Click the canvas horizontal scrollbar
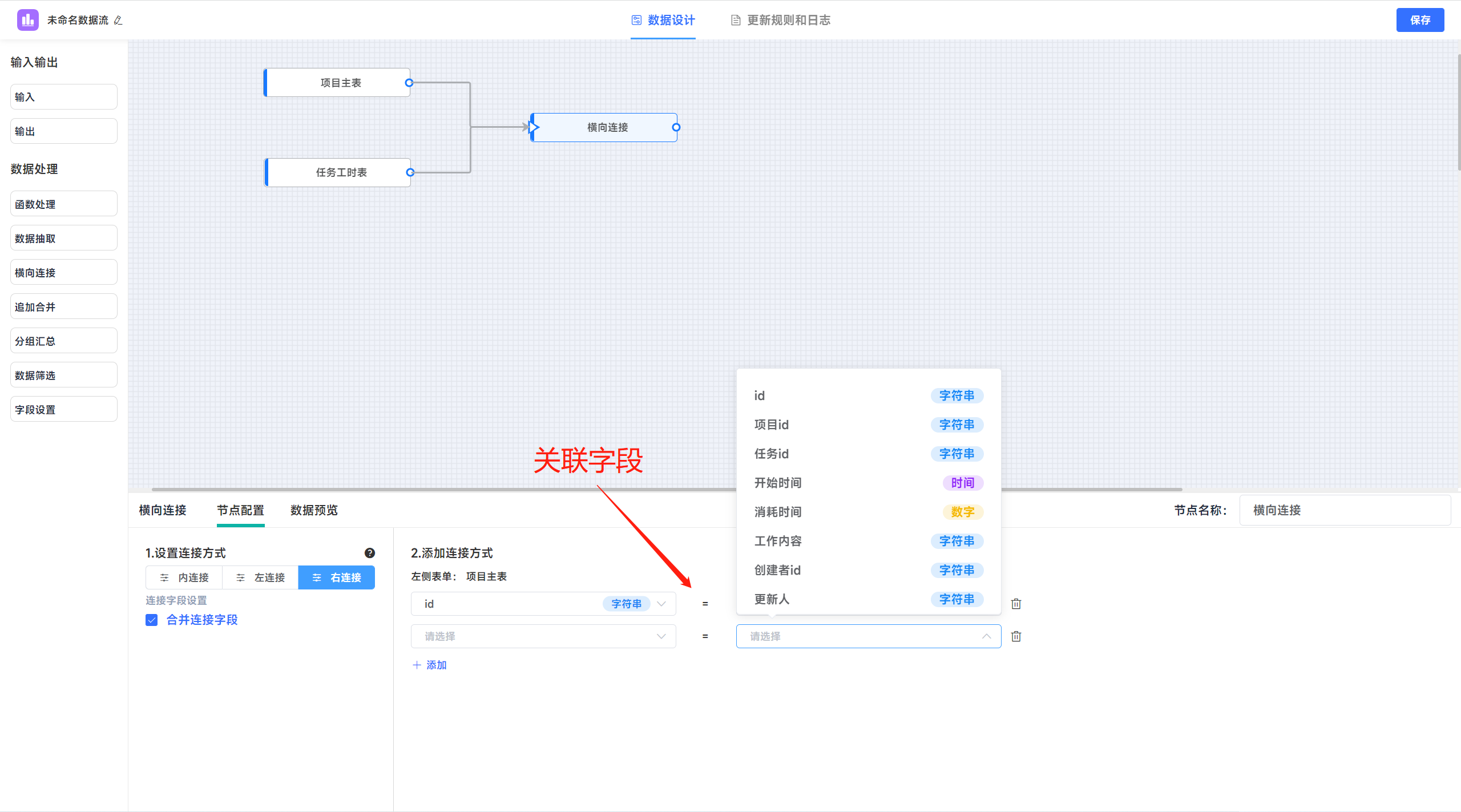The image size is (1461, 812). click(x=667, y=489)
